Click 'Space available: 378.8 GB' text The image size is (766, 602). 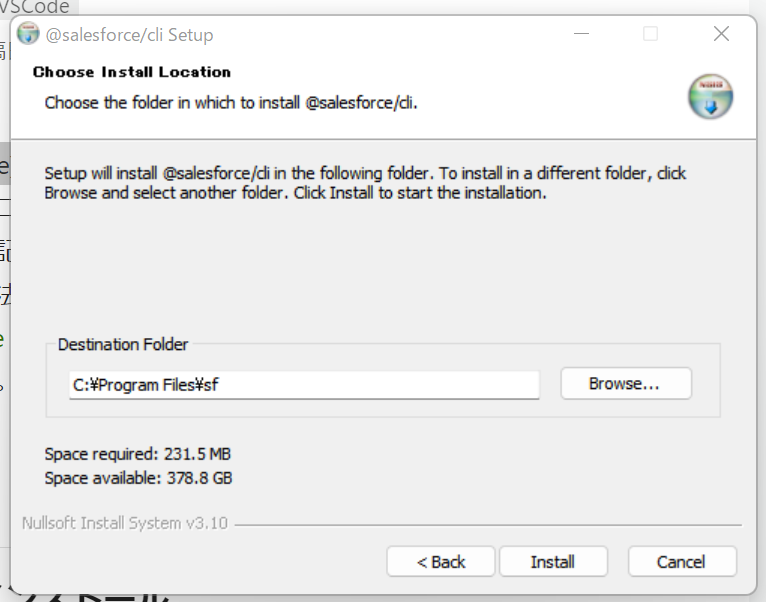tap(138, 477)
